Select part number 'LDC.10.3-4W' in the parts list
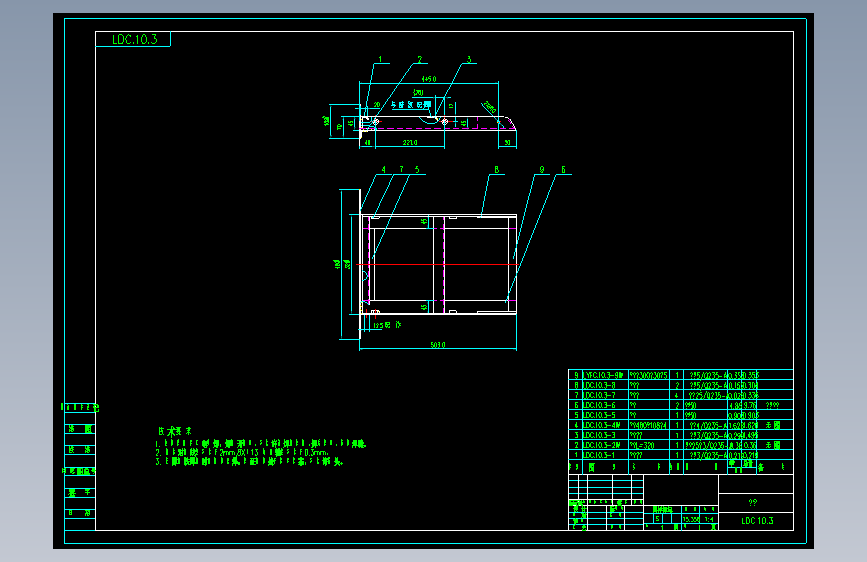This screenshot has width=867, height=562. point(602,425)
